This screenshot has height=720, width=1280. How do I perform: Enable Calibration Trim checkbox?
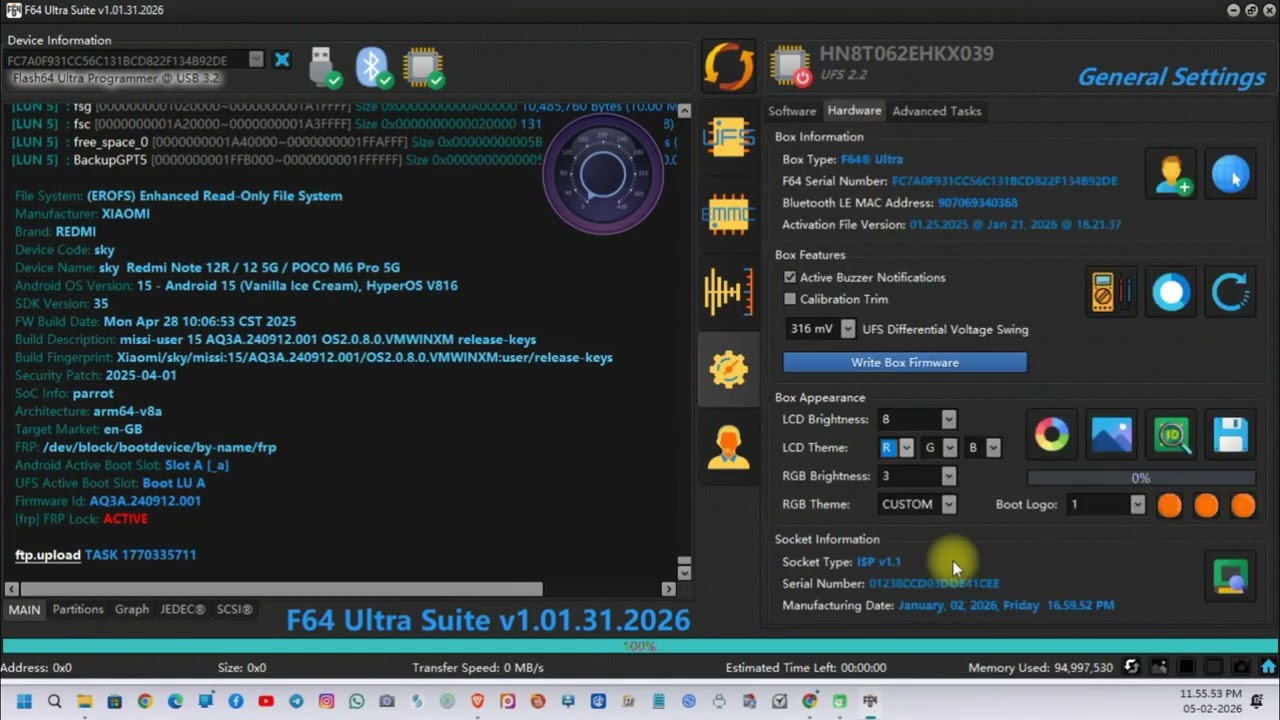click(790, 299)
